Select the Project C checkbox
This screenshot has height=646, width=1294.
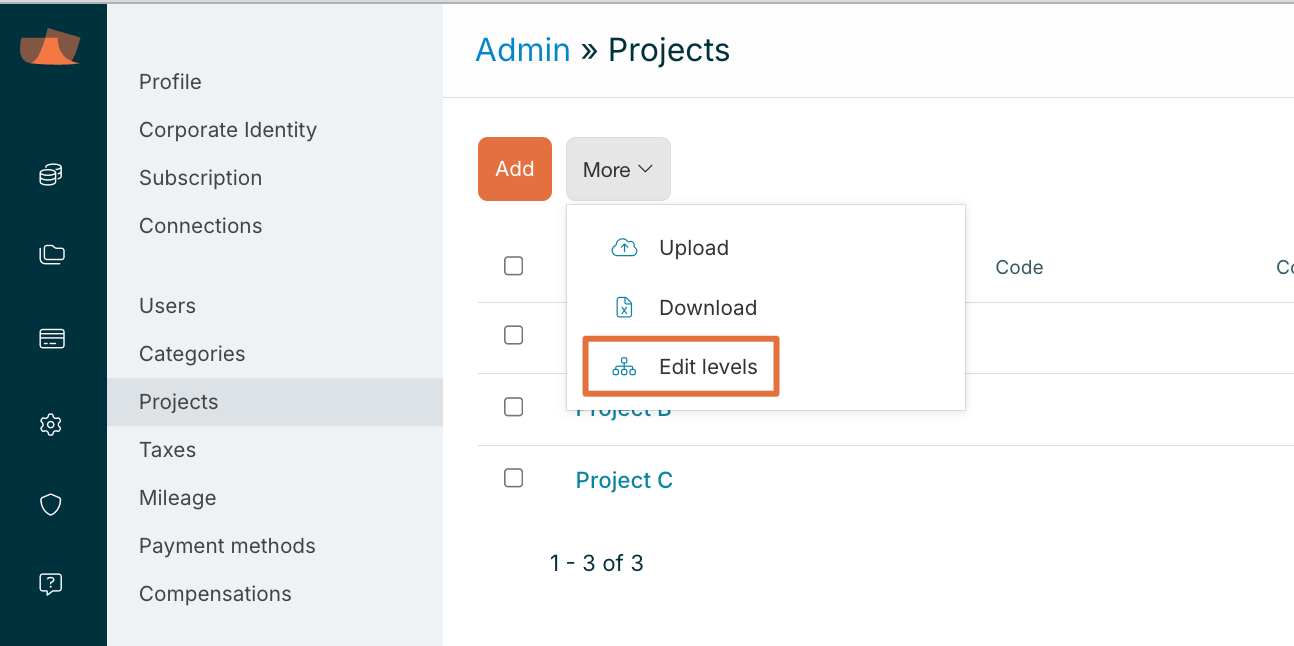pos(514,478)
